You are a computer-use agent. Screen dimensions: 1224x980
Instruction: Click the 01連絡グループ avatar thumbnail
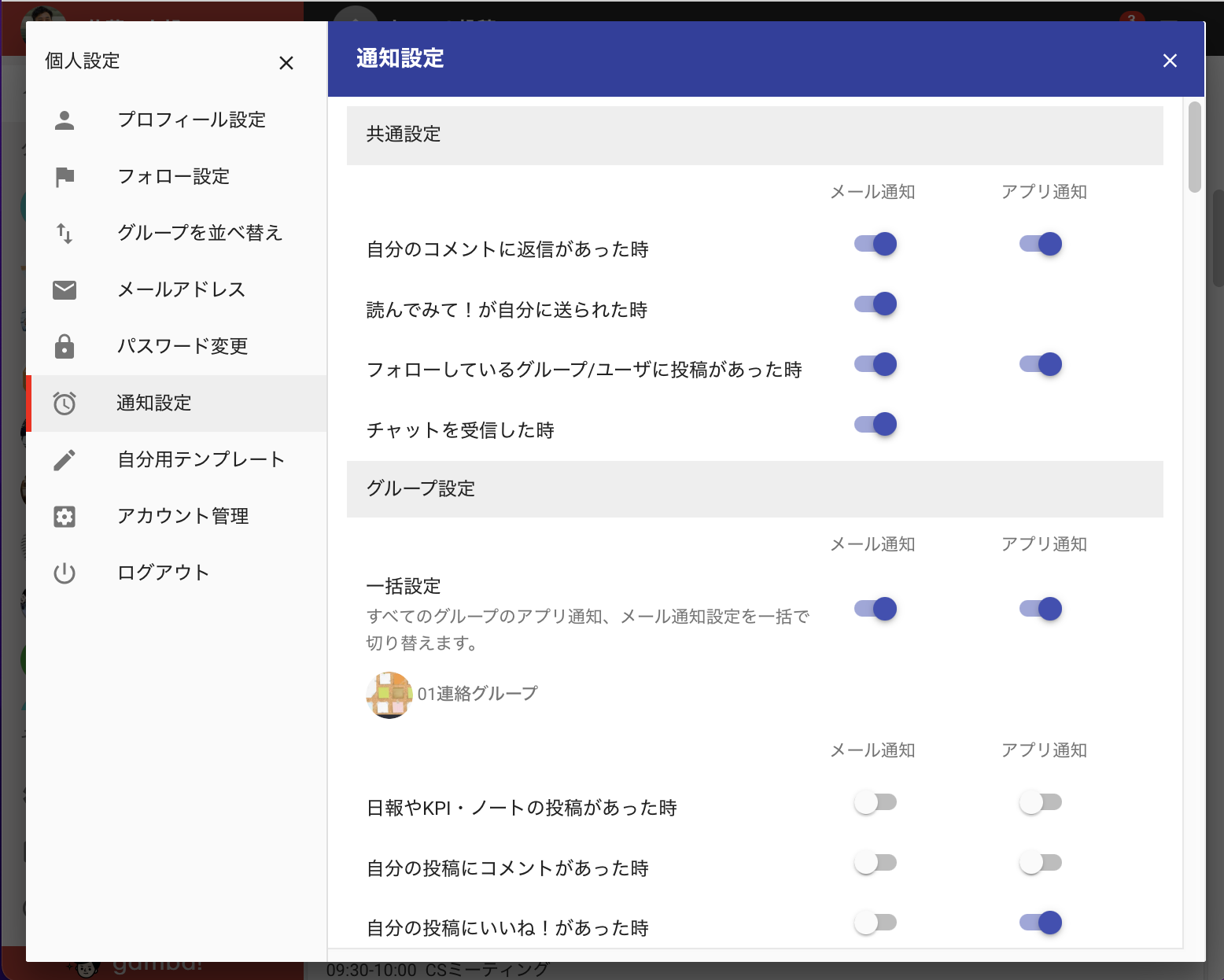point(389,694)
